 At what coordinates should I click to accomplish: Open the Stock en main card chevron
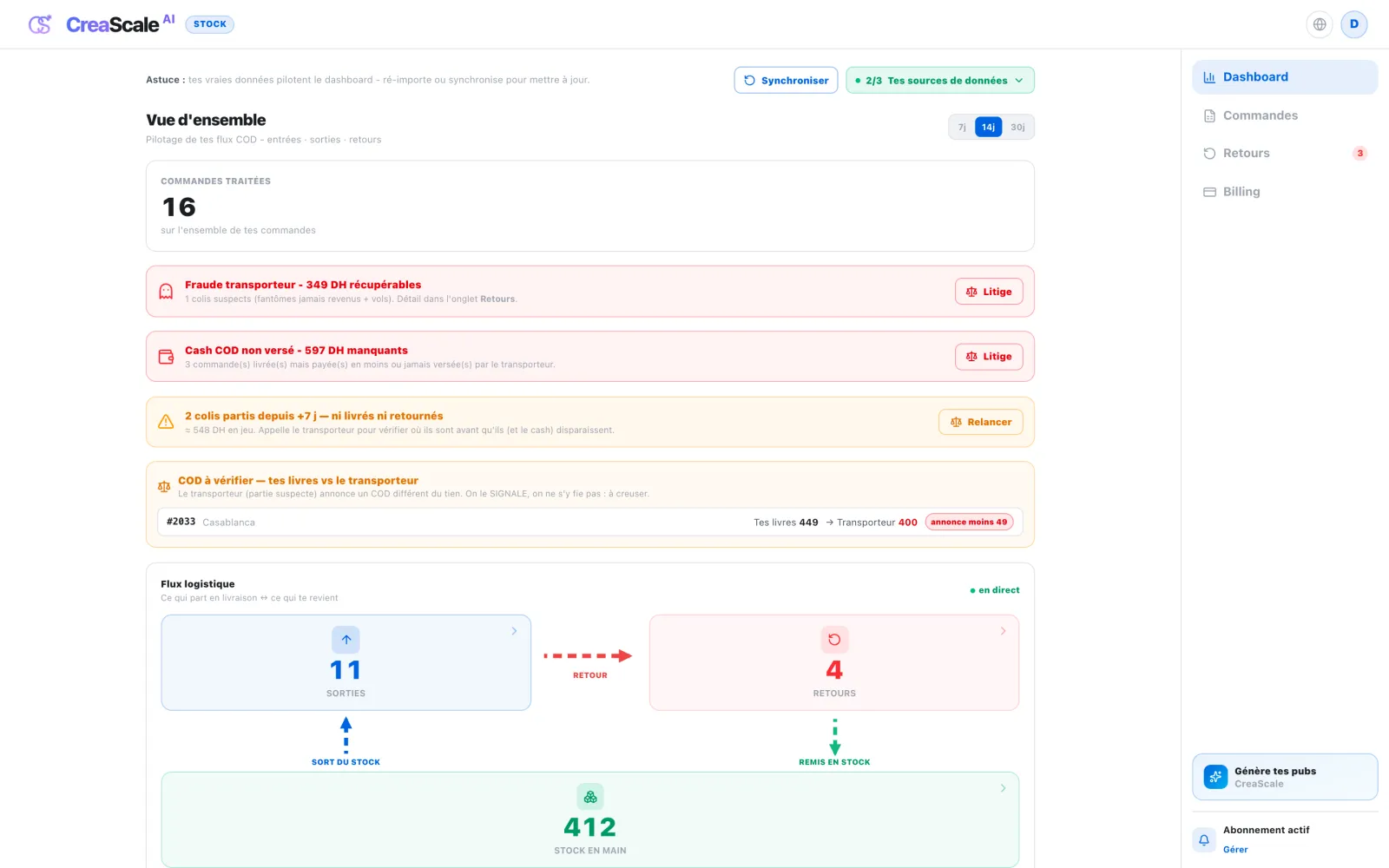(1003, 788)
